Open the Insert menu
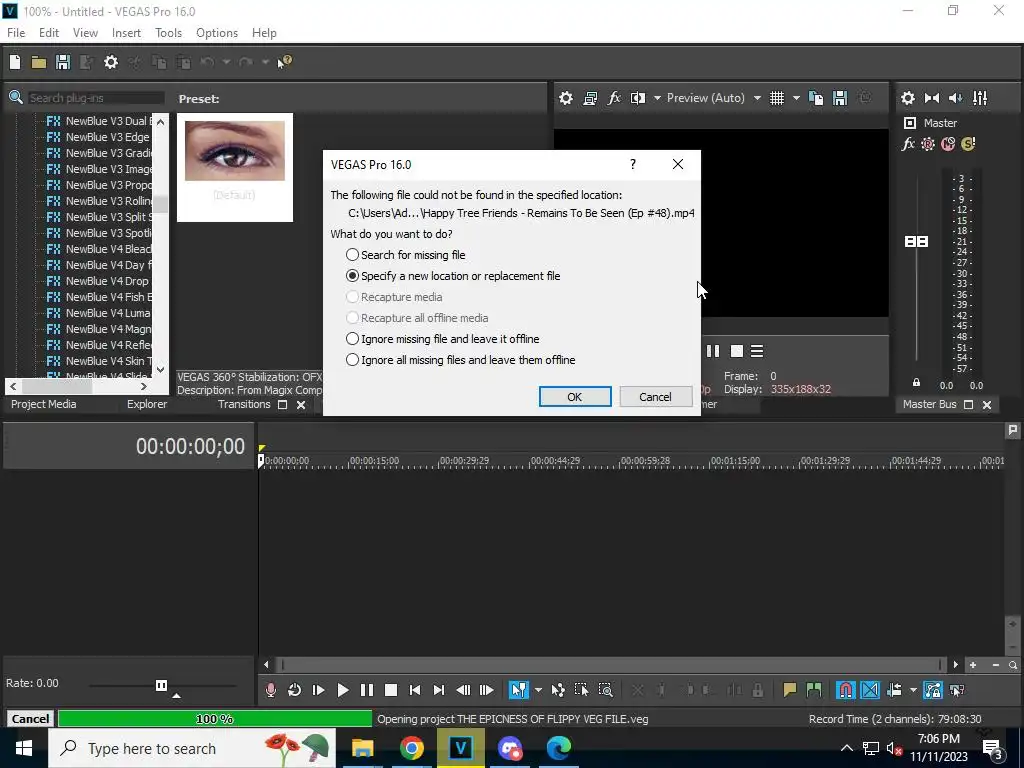Image resolution: width=1024 pixels, height=768 pixels. click(126, 33)
